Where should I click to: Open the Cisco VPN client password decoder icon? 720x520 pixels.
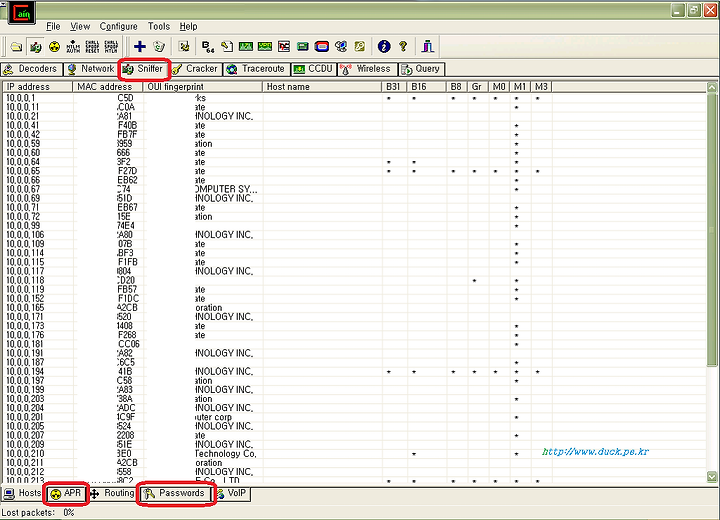coord(265,46)
